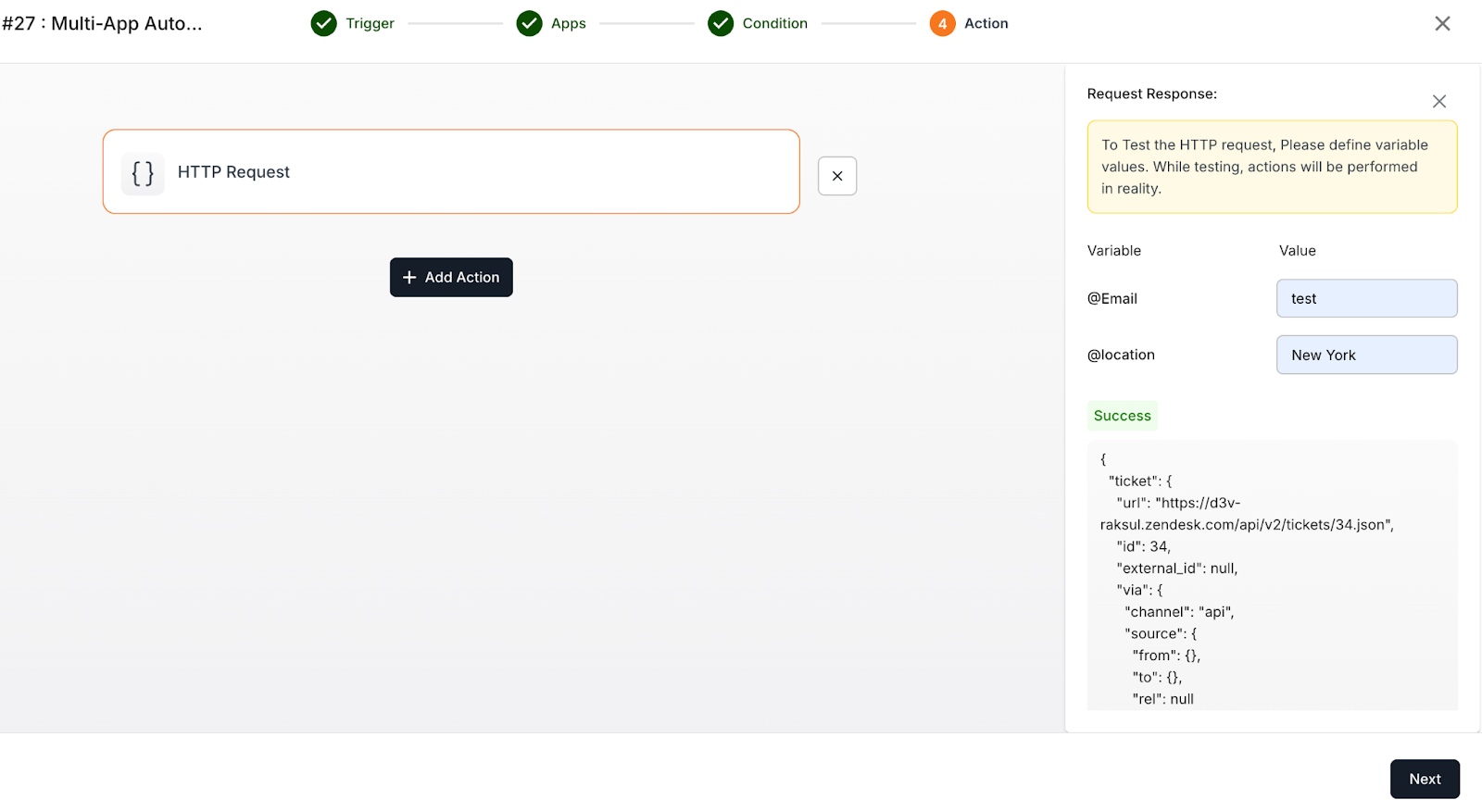This screenshot has width=1482, height=812.
Task: Remove the HTTP Request action with X
Action: (x=837, y=176)
